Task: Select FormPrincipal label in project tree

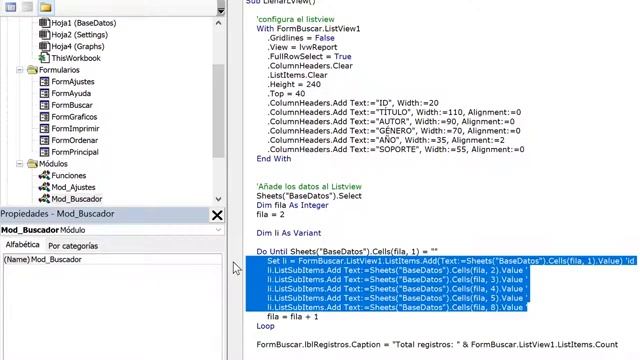Action: [75, 152]
